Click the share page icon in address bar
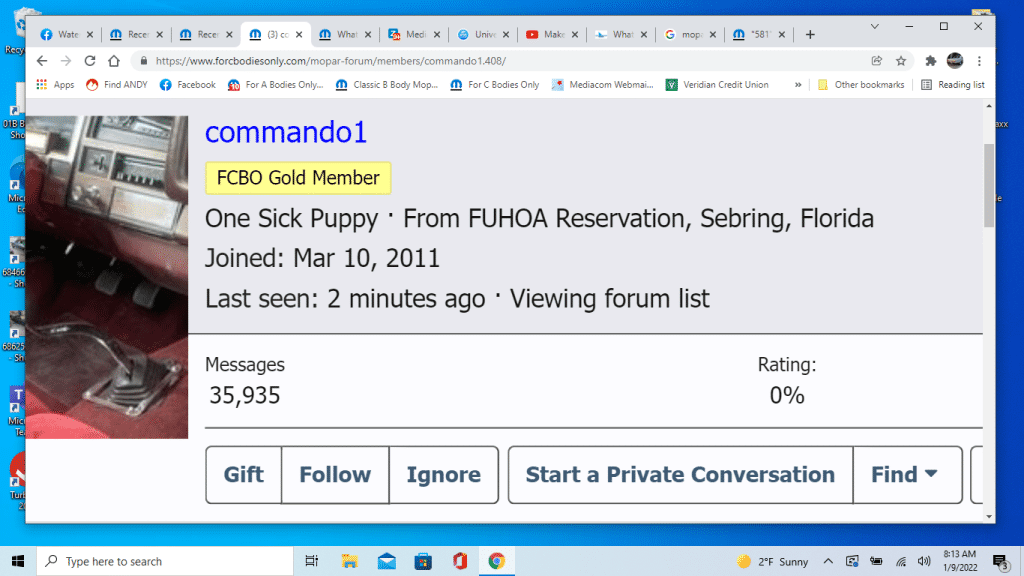1024x576 pixels. point(877,61)
